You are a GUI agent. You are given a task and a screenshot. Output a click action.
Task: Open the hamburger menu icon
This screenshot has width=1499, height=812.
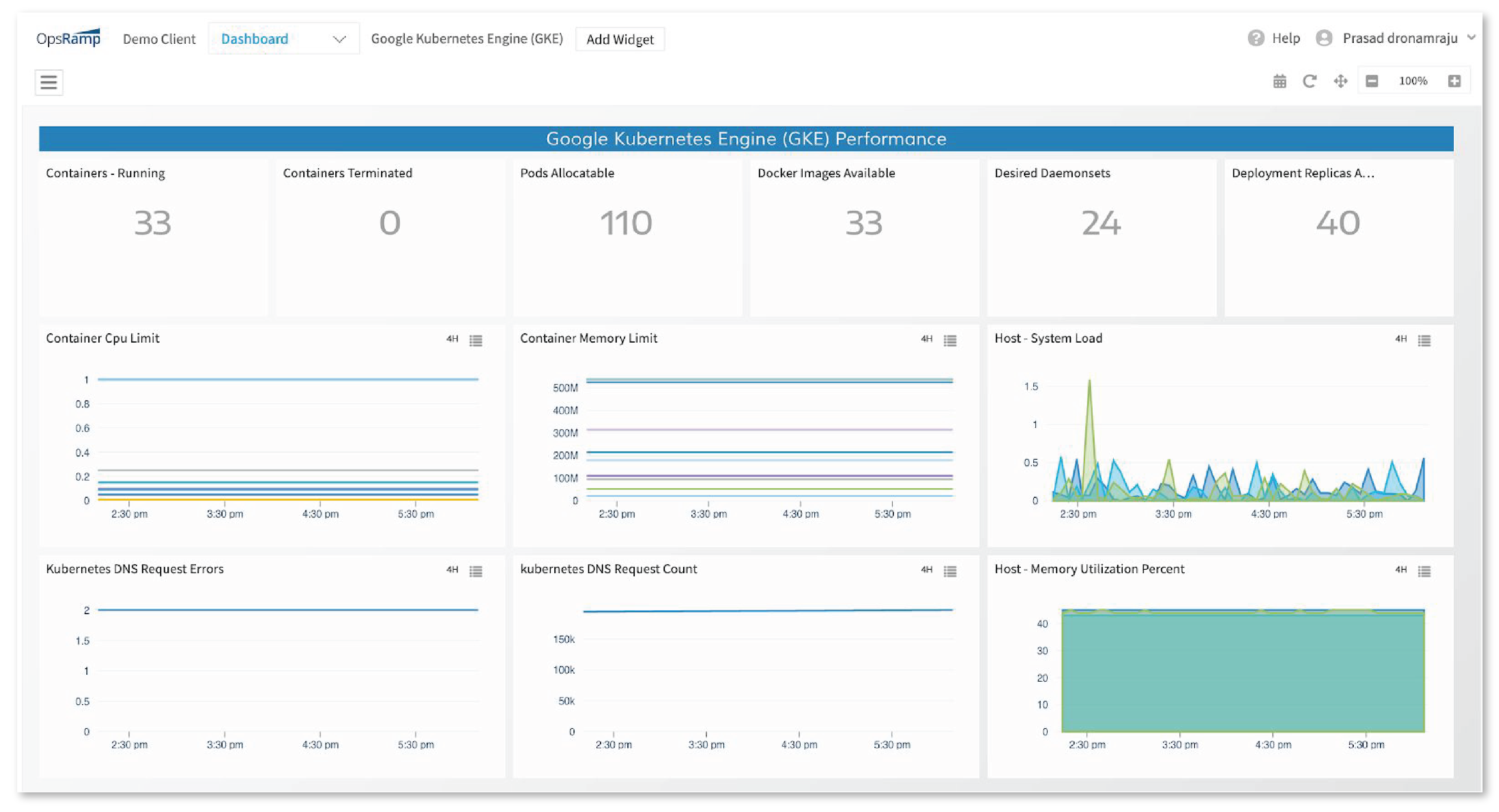tap(48, 82)
